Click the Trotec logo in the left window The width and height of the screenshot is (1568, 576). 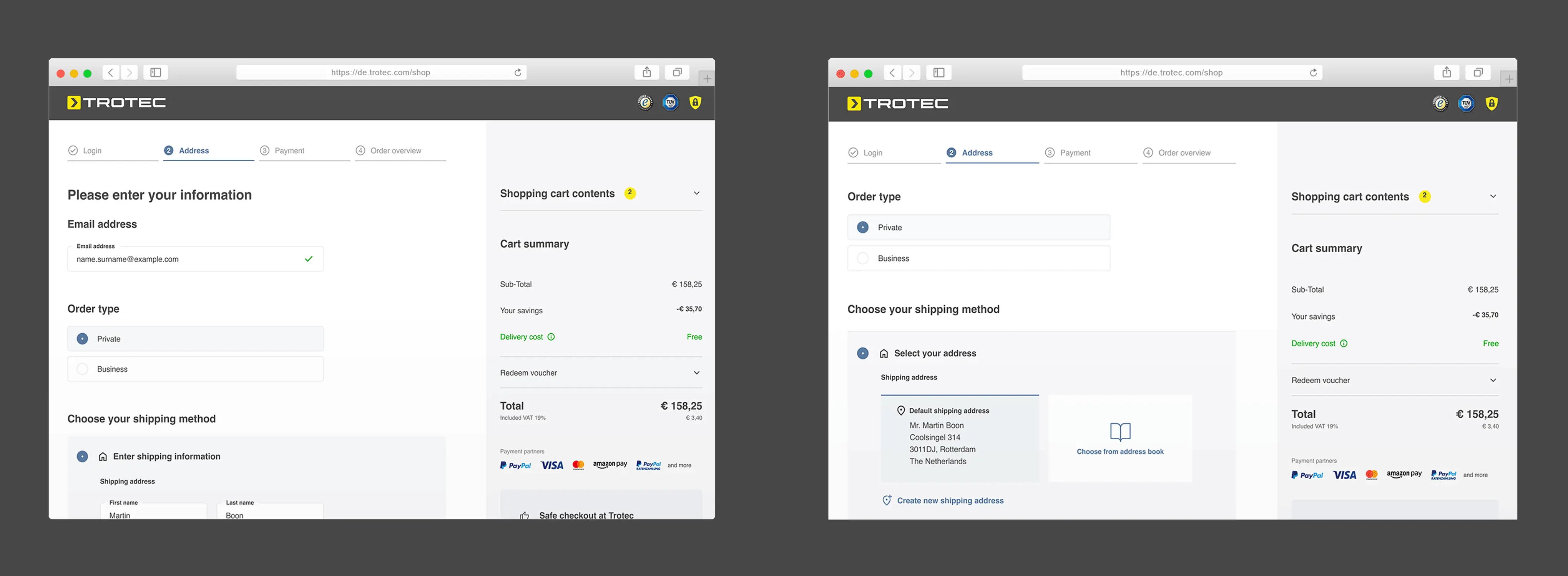point(116,103)
